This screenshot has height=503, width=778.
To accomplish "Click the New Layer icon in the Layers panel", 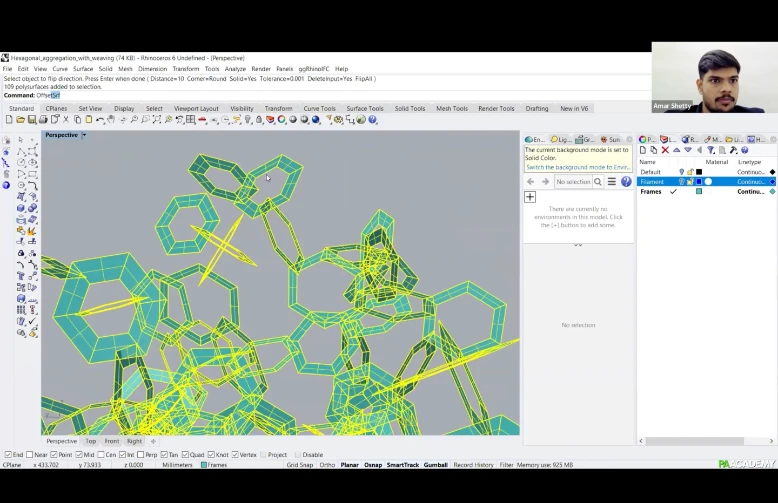I will (x=643, y=150).
